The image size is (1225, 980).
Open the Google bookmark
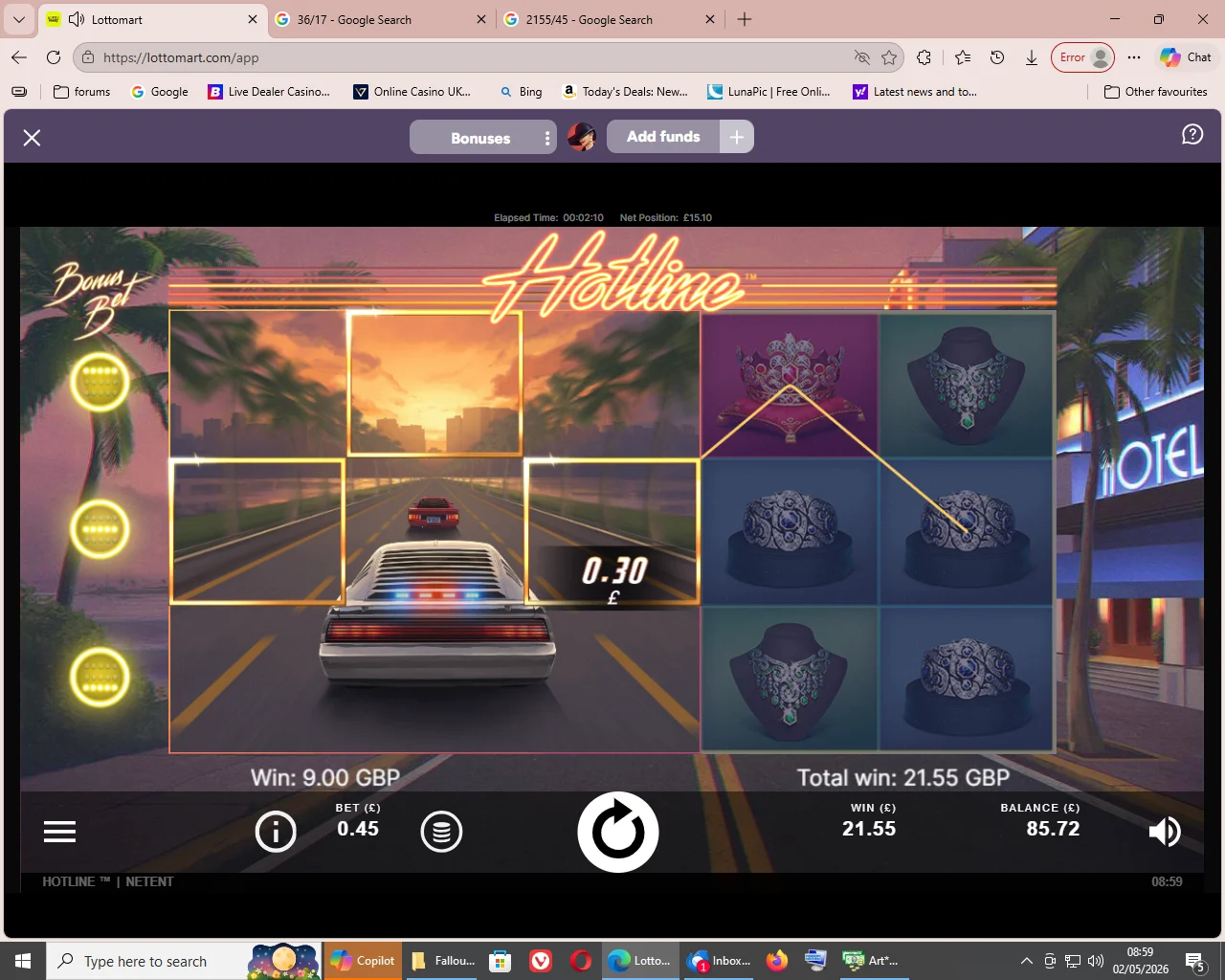(x=160, y=92)
